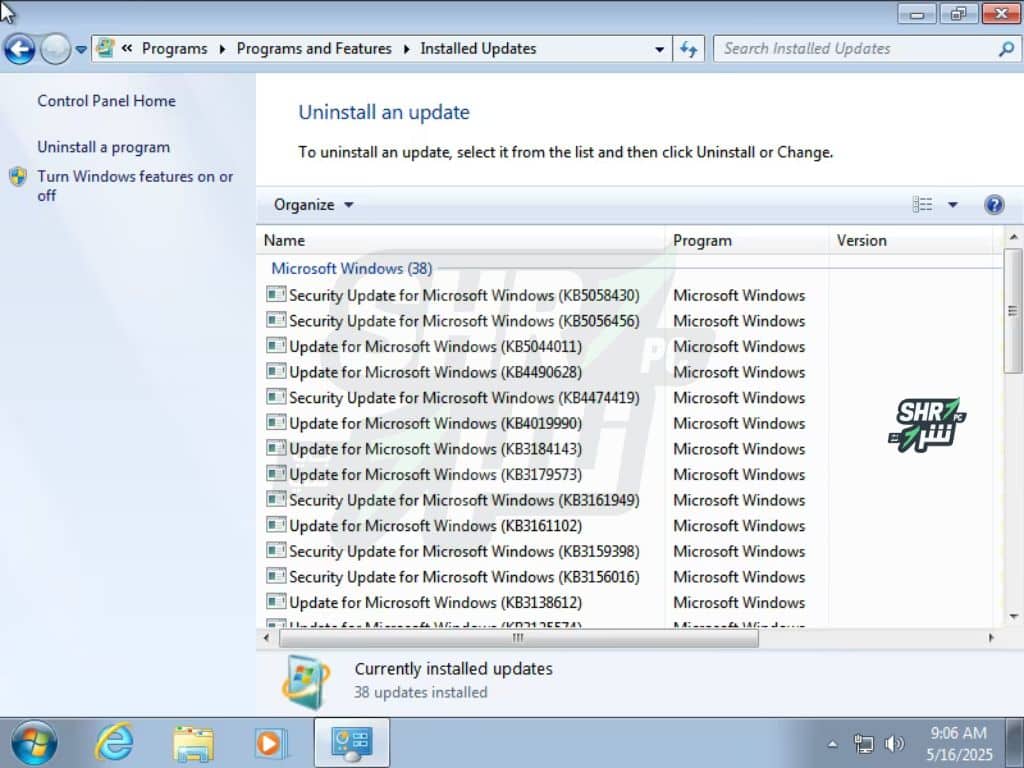The width and height of the screenshot is (1024, 768).
Task: Click the change view icon
Action: click(922, 205)
